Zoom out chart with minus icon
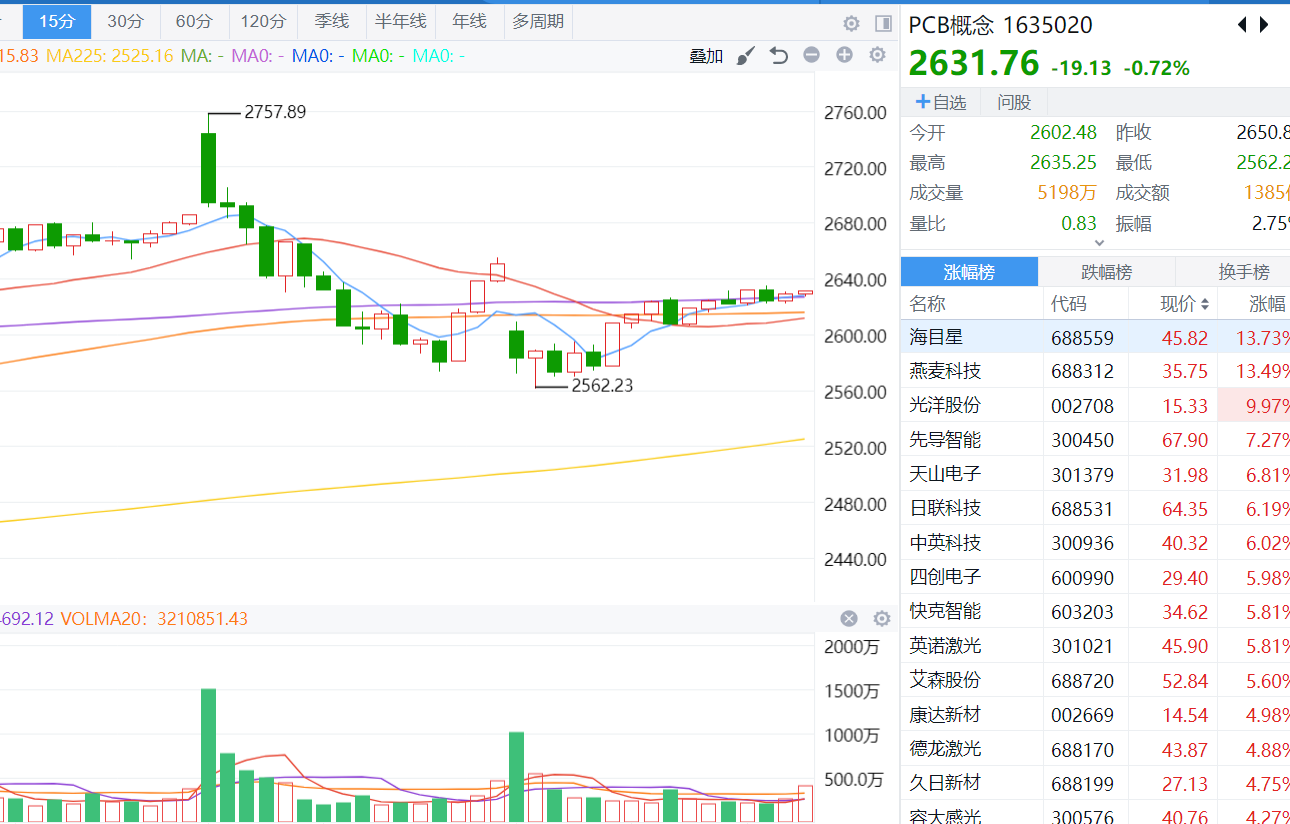The width and height of the screenshot is (1290, 824). tap(811, 56)
